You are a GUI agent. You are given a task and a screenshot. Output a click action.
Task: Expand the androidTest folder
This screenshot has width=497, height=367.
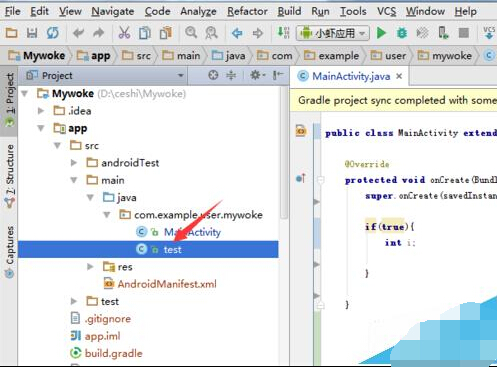coord(74,163)
